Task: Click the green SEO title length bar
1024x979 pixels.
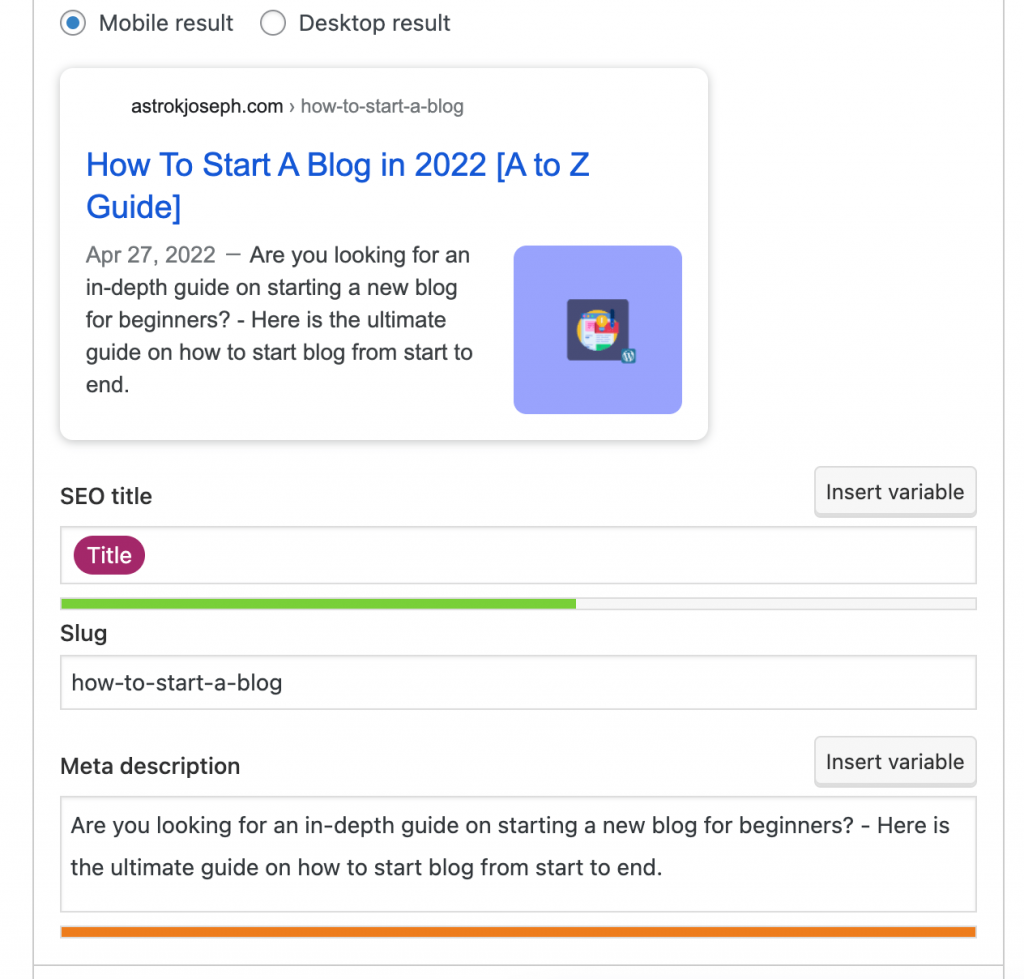Action: pyautogui.click(x=318, y=603)
